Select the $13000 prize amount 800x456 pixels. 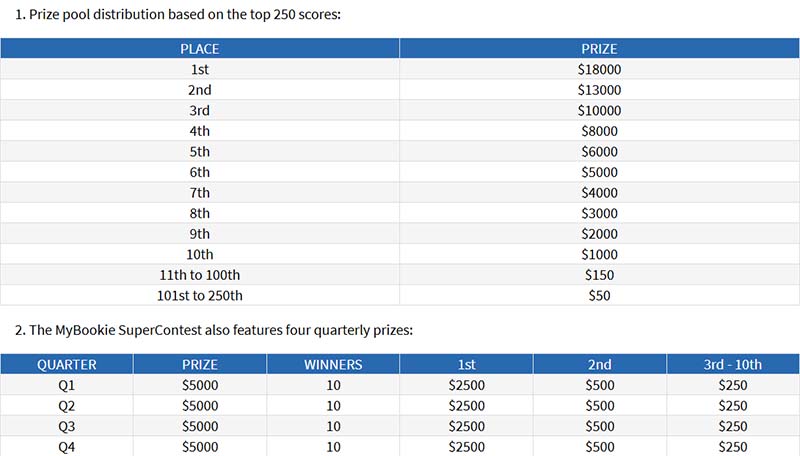tap(599, 90)
